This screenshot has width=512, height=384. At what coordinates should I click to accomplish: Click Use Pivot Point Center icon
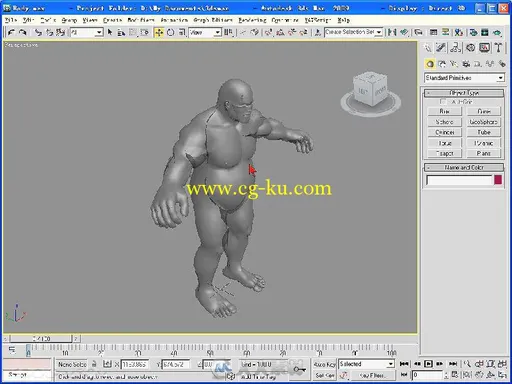228,32
